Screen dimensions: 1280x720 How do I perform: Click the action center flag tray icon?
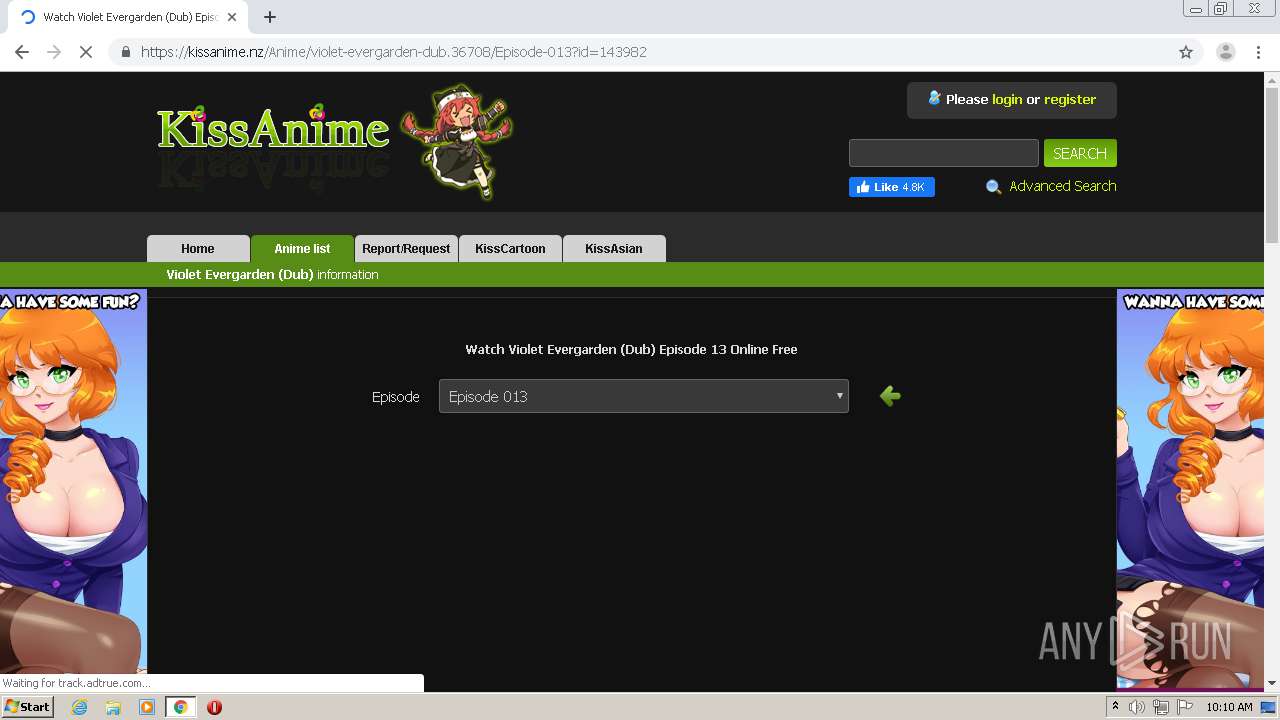click(1185, 707)
